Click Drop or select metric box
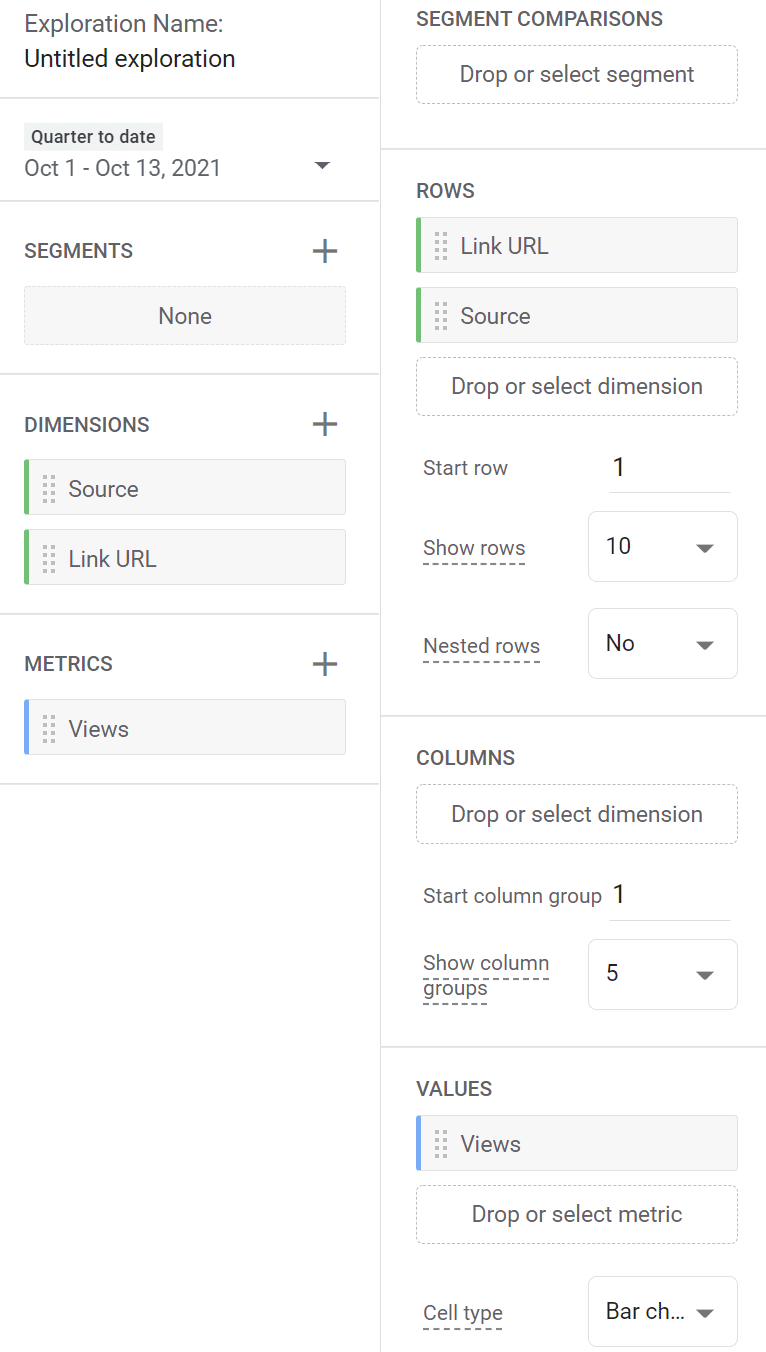The width and height of the screenshot is (766, 1352). coord(576,1214)
